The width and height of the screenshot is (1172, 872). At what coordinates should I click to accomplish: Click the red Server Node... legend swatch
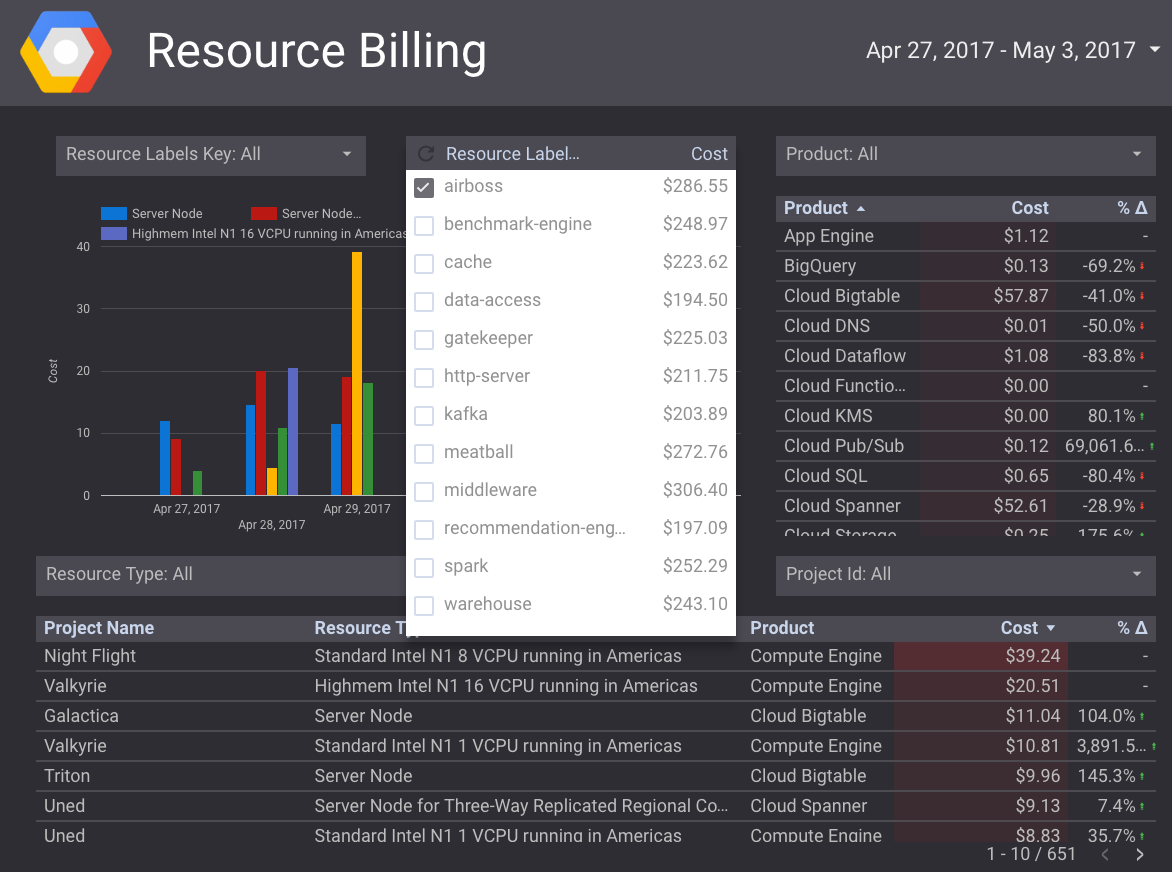coord(264,214)
